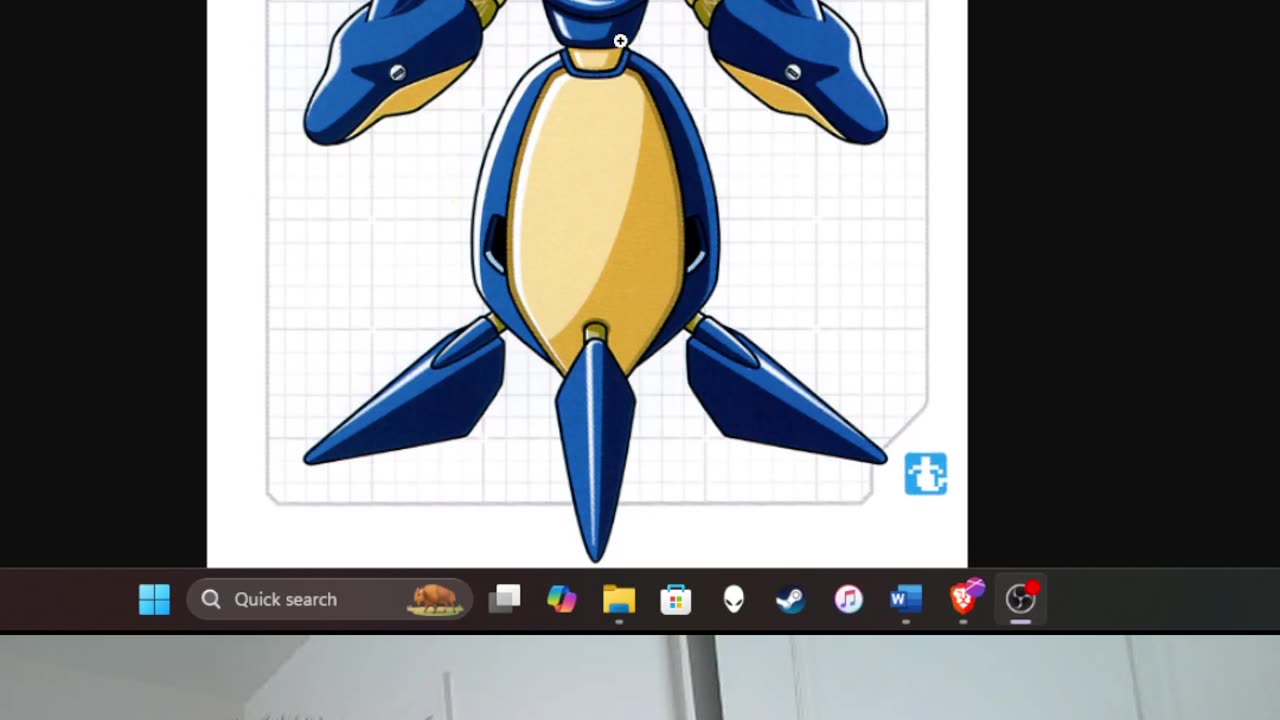Launch Alienware Command Center from the taskbar

click(x=734, y=599)
